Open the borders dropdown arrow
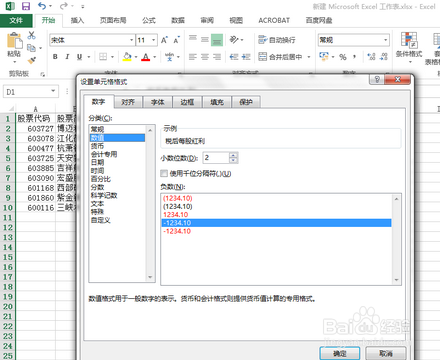The height and width of the screenshot is (360, 440). pyautogui.click(x=112, y=57)
